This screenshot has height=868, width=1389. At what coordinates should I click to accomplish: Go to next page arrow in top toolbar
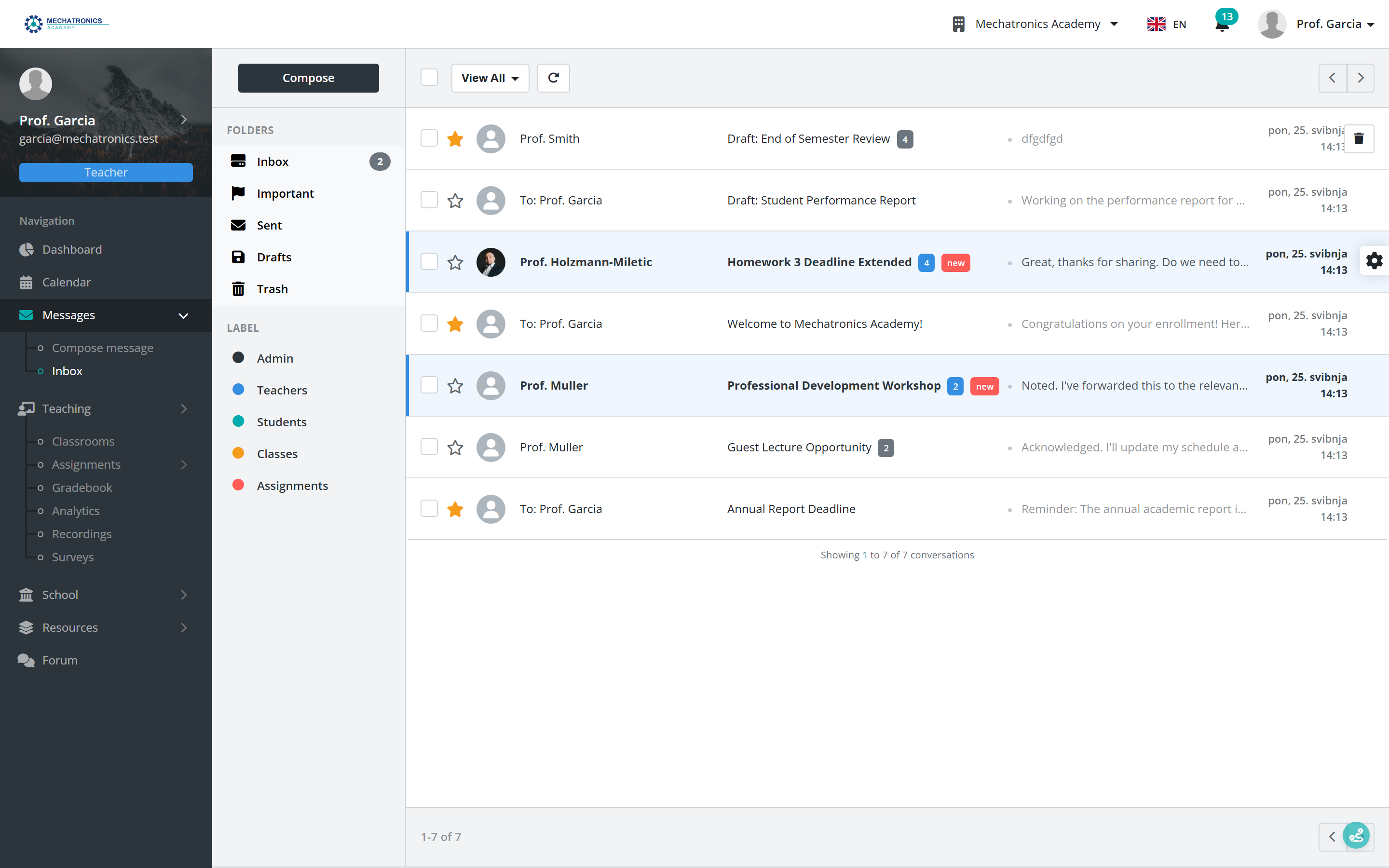point(1360,78)
